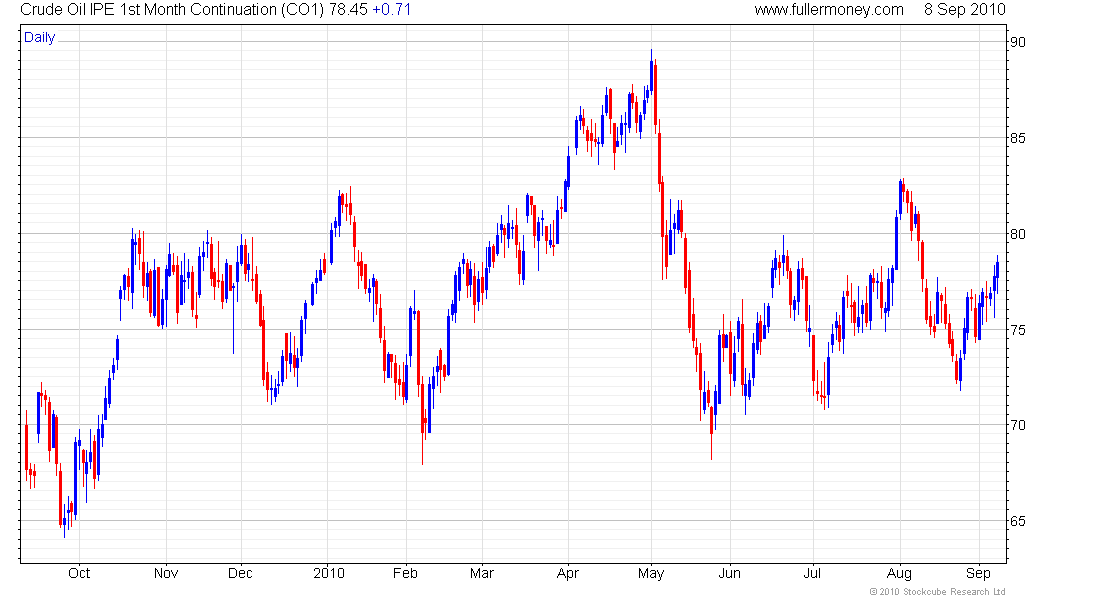Click the chart title 'Crude Oil IPE 1st Month Continuation (CO1)'

click(173, 10)
